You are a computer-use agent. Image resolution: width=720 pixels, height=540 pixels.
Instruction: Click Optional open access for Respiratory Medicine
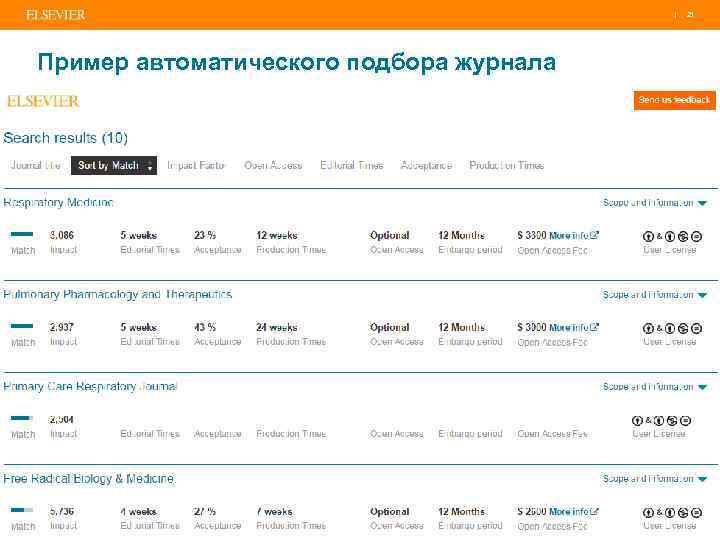coord(389,236)
